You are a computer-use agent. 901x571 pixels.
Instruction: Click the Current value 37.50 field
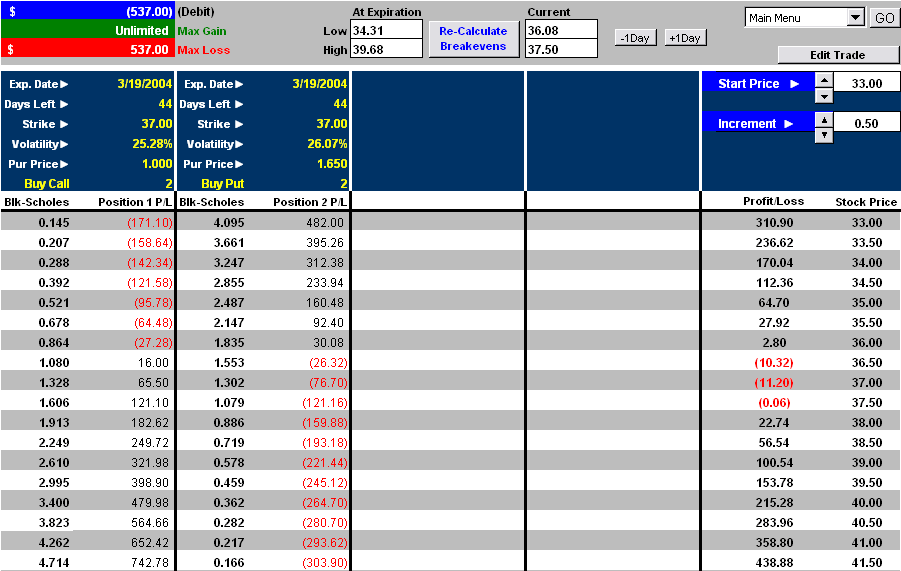pos(561,49)
